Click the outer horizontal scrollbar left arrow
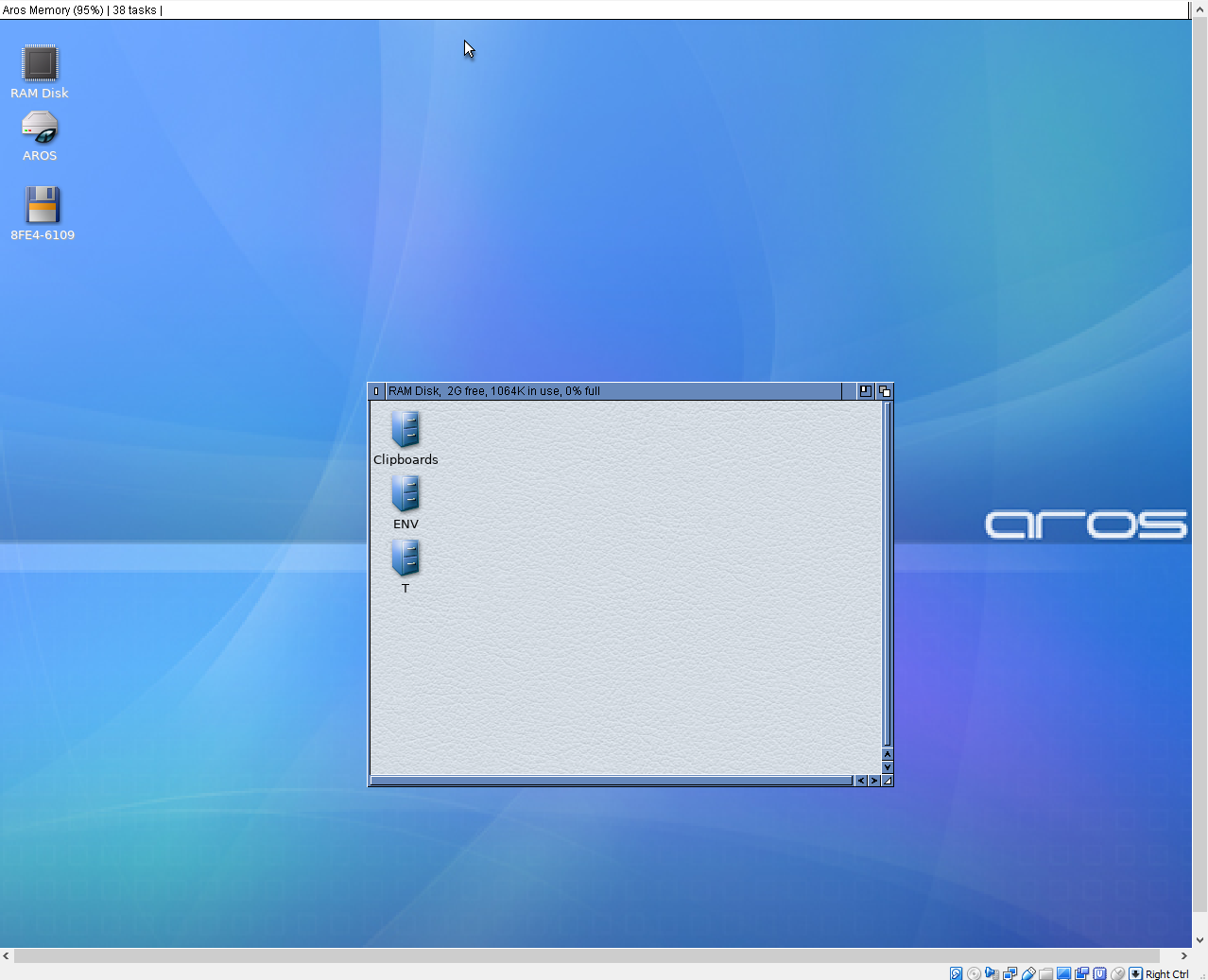The image size is (1208, 980). 7,955
